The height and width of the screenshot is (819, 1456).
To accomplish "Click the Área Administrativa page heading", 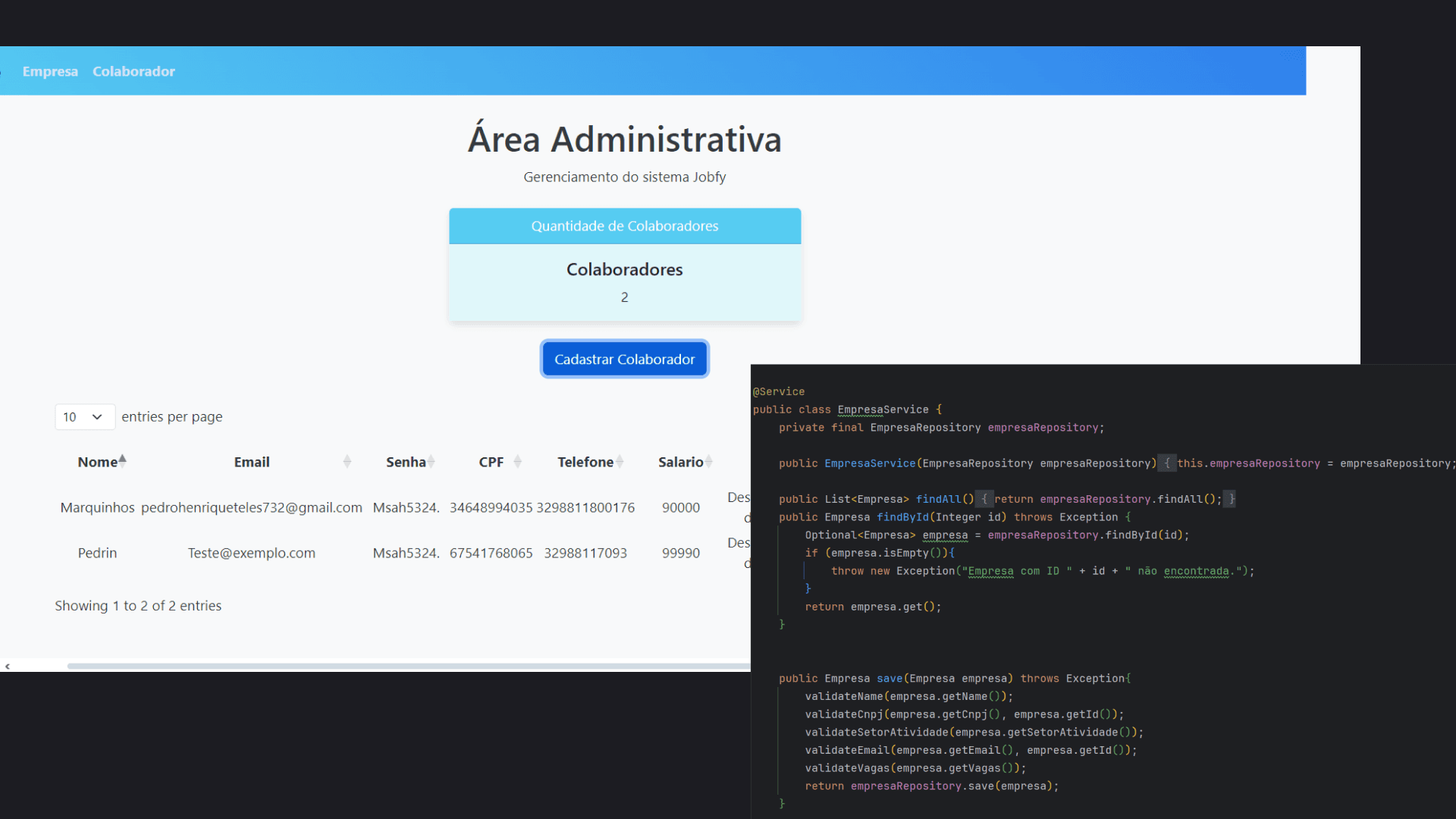I will 624,140.
